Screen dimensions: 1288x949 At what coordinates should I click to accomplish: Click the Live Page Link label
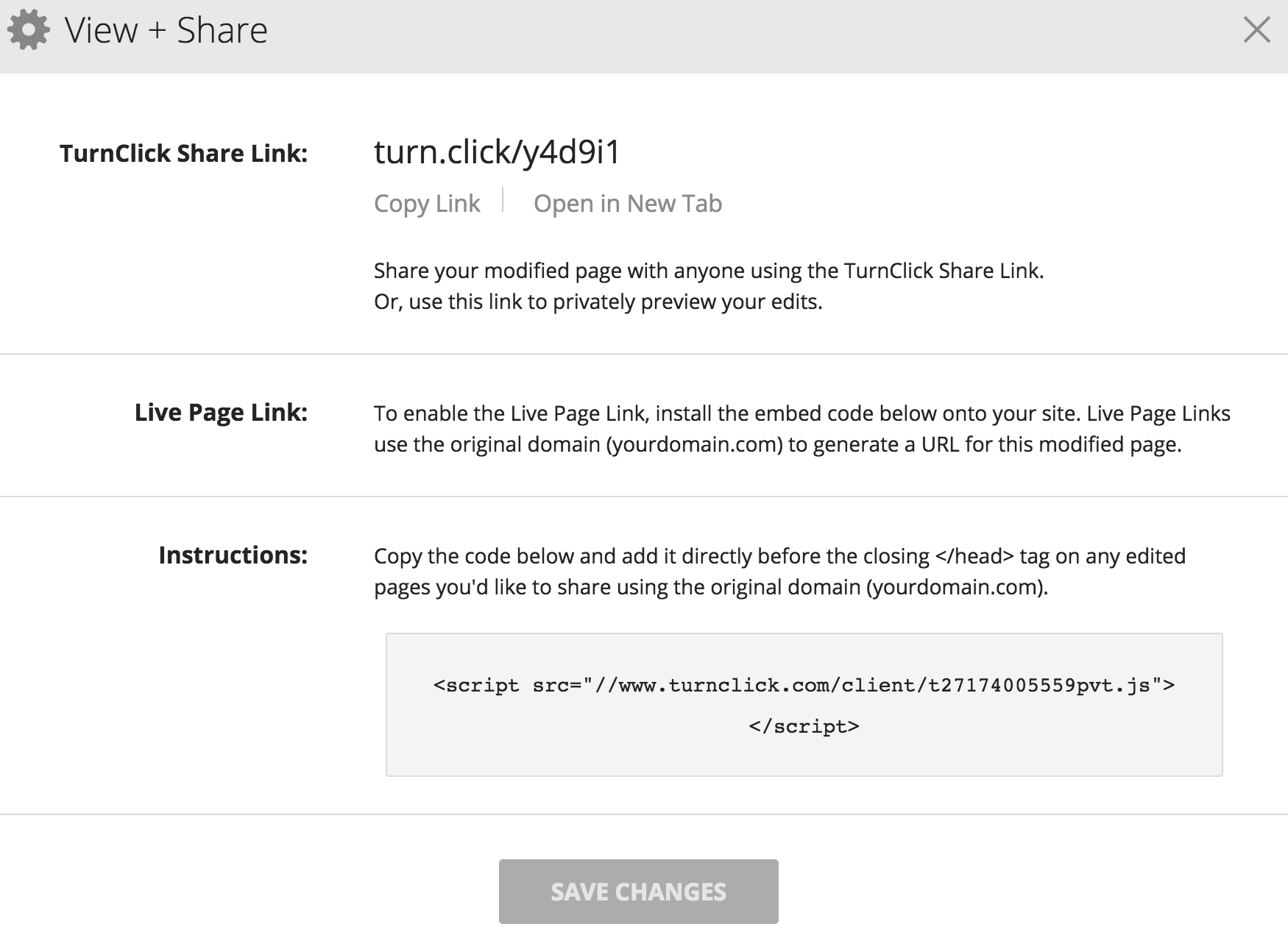pyautogui.click(x=221, y=413)
